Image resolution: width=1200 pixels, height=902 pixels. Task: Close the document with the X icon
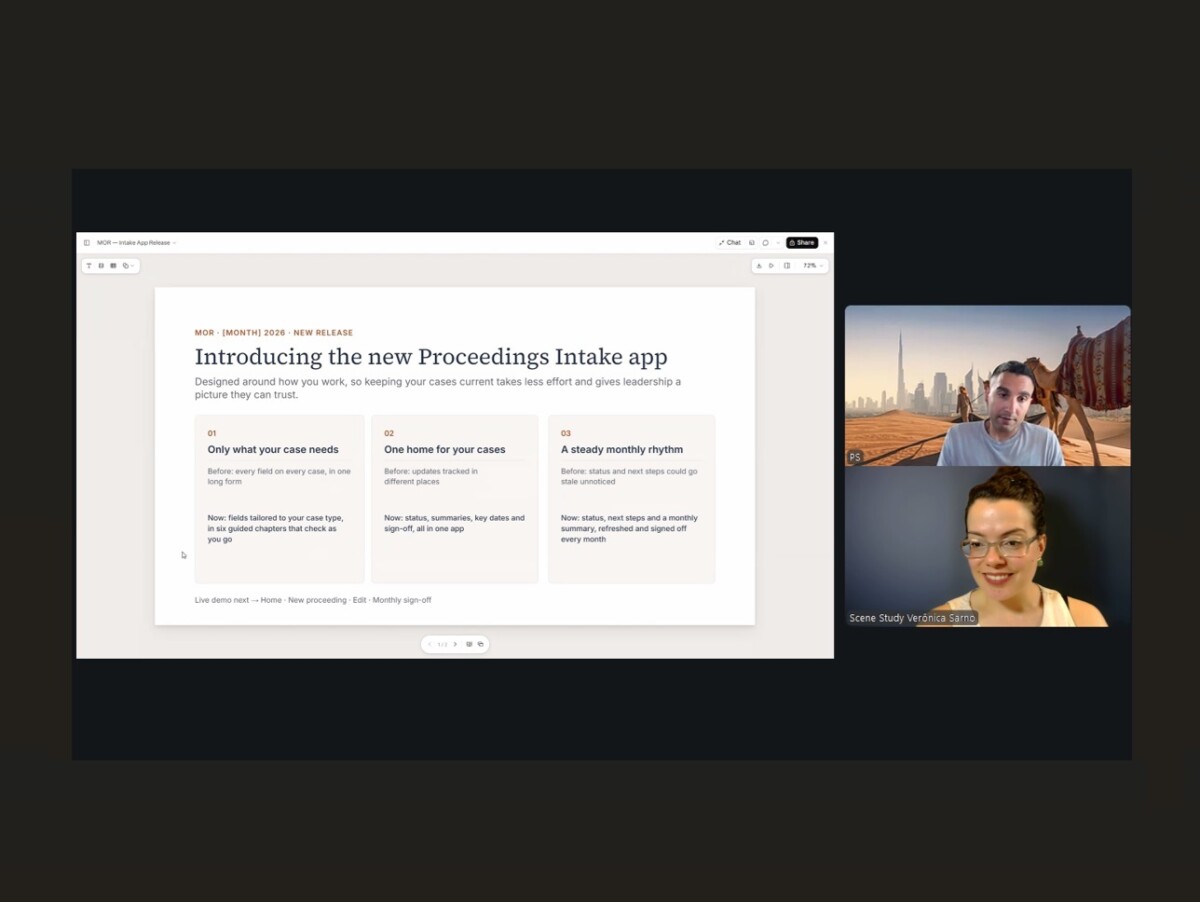[825, 243]
